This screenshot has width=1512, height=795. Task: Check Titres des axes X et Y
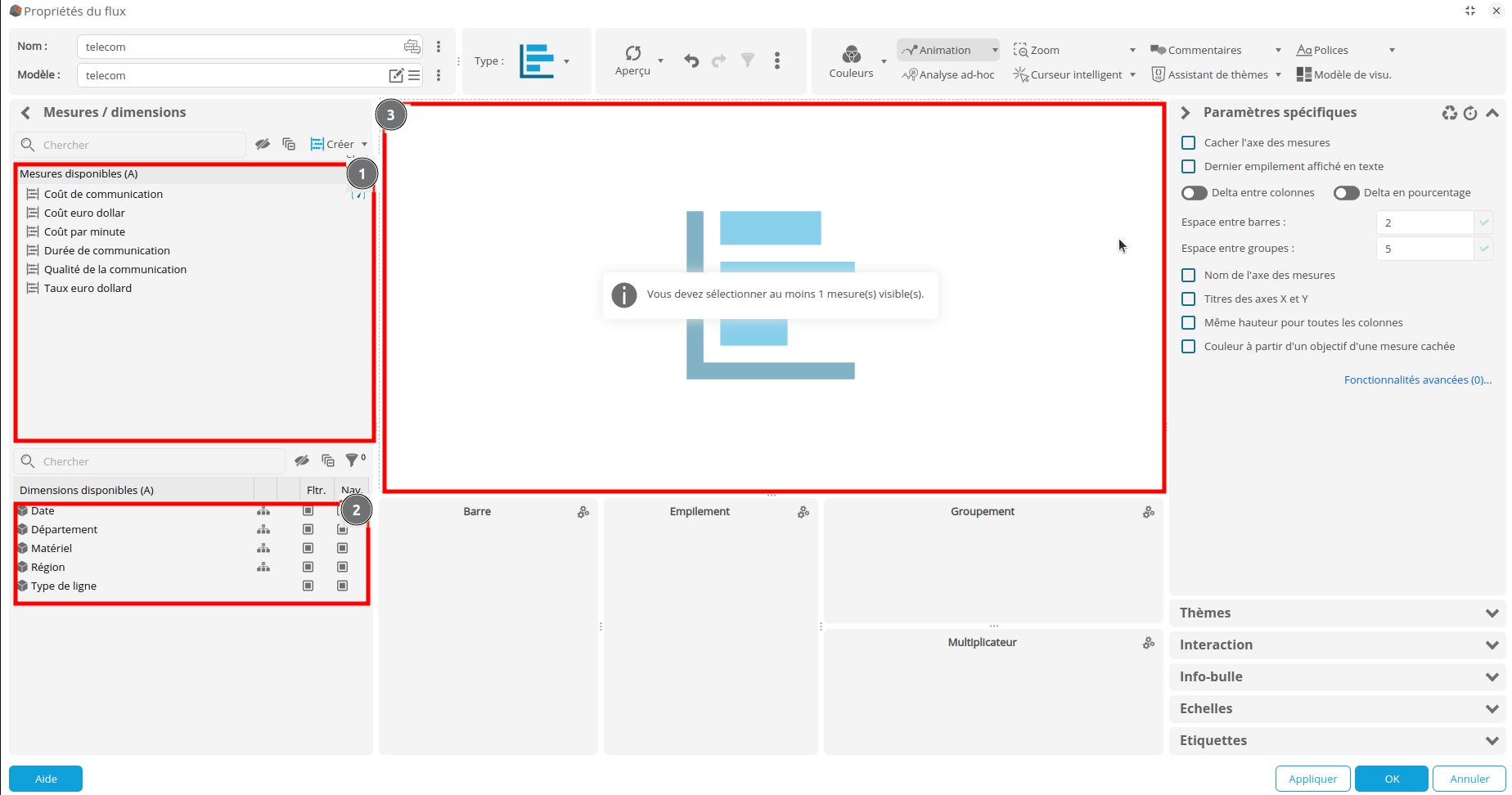[x=1189, y=299]
